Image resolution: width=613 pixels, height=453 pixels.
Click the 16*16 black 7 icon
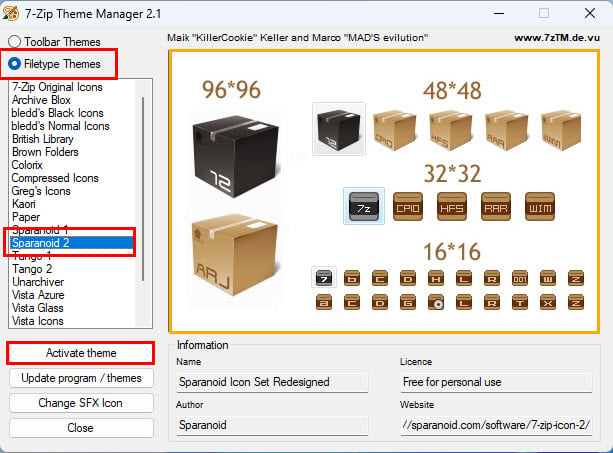(324, 278)
